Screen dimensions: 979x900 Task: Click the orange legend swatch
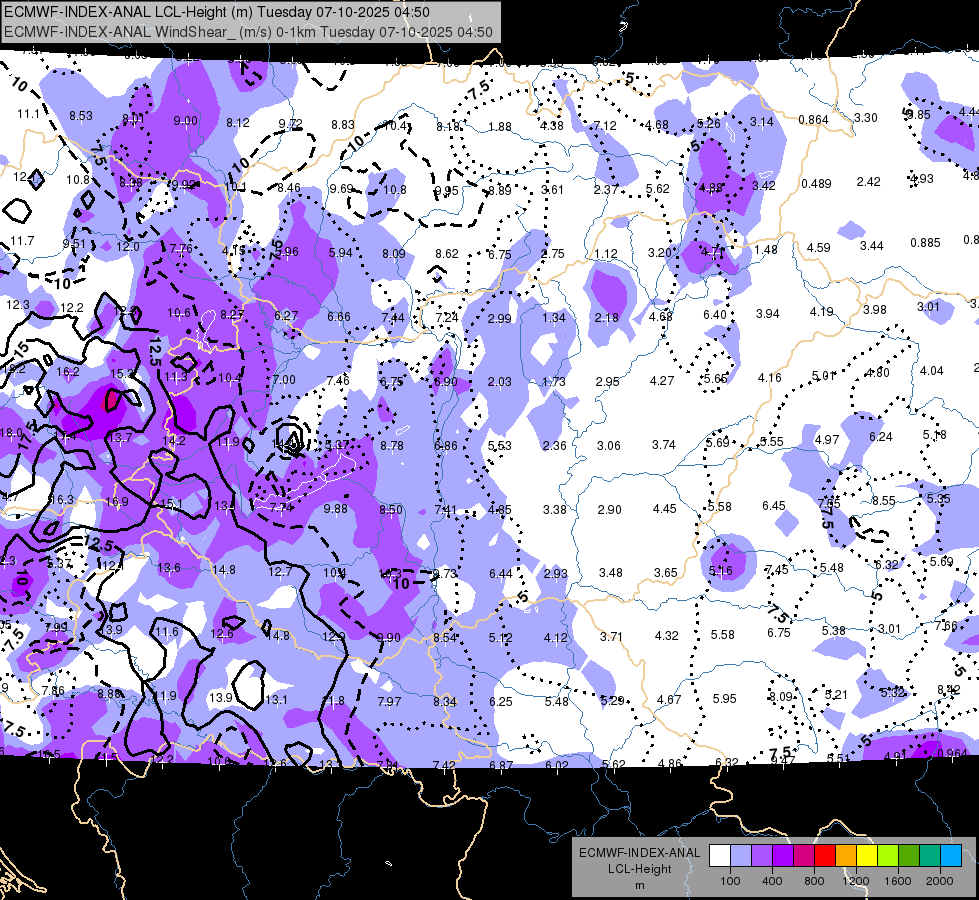[846, 856]
